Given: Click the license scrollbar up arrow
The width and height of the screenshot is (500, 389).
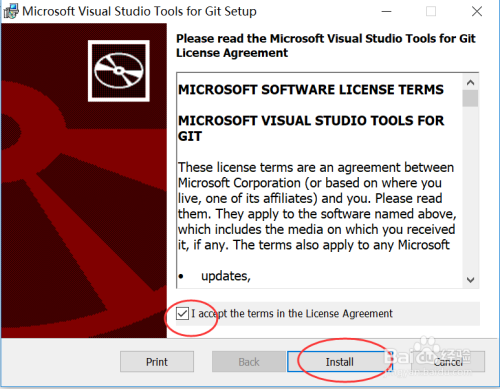Looking at the screenshot, I should point(470,82).
